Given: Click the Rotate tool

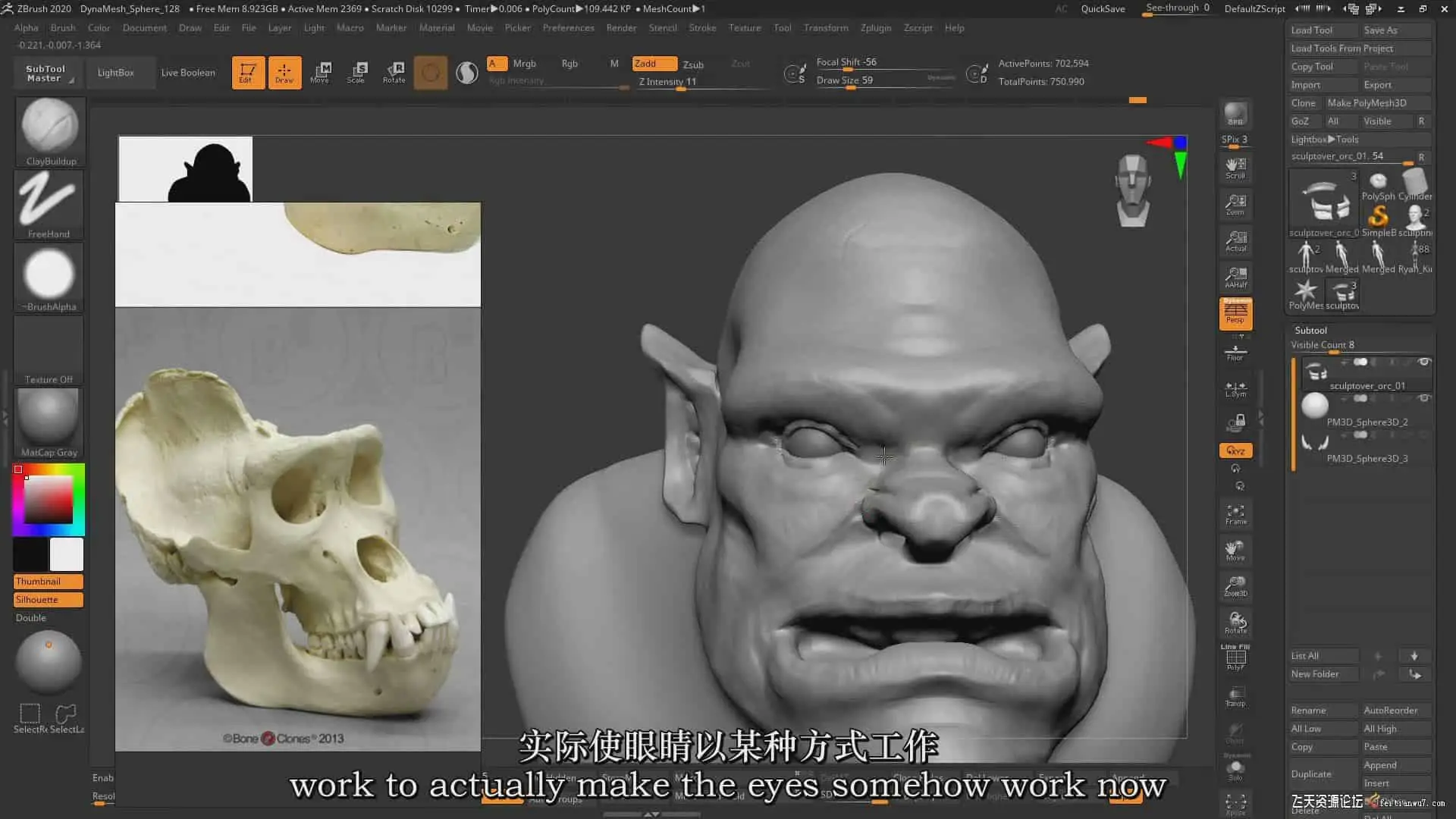Looking at the screenshot, I should pyautogui.click(x=394, y=72).
